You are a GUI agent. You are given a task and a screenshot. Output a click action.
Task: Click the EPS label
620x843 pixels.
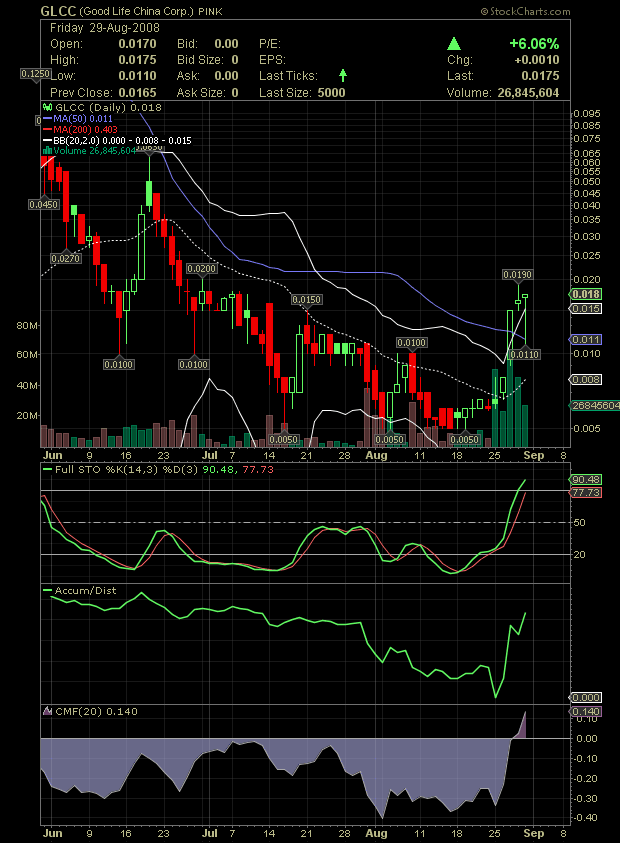272,60
